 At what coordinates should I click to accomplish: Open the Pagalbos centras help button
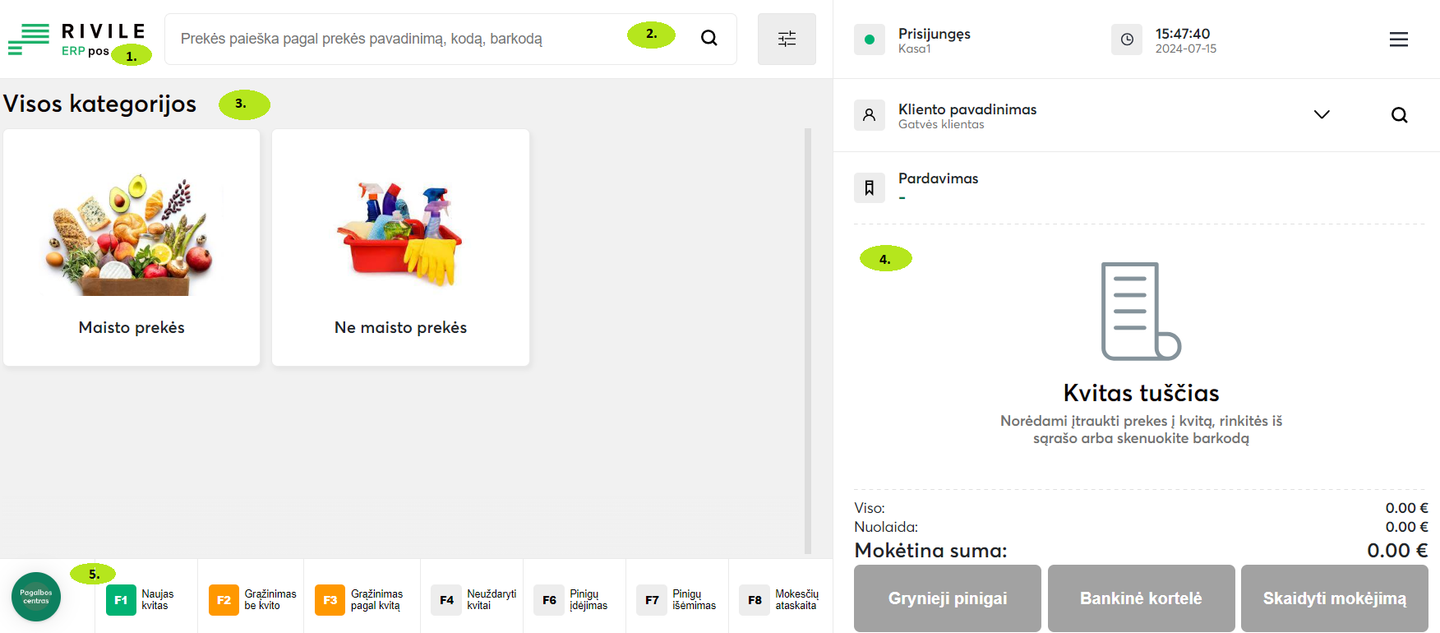point(36,597)
